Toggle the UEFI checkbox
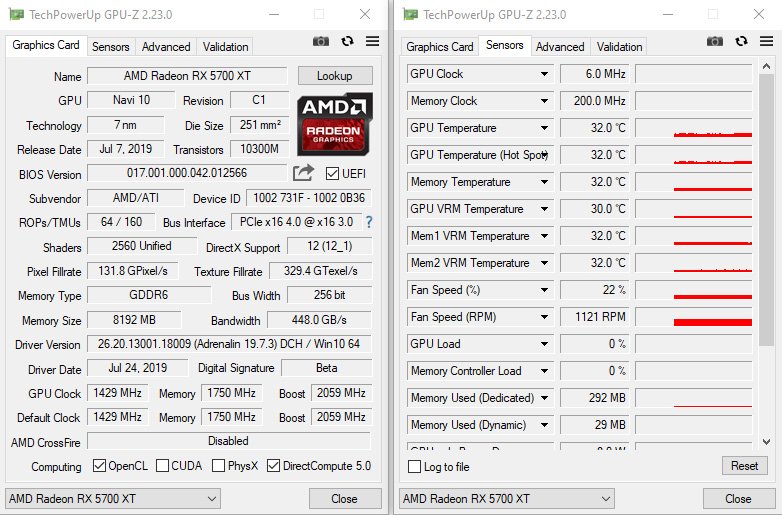 pos(332,173)
